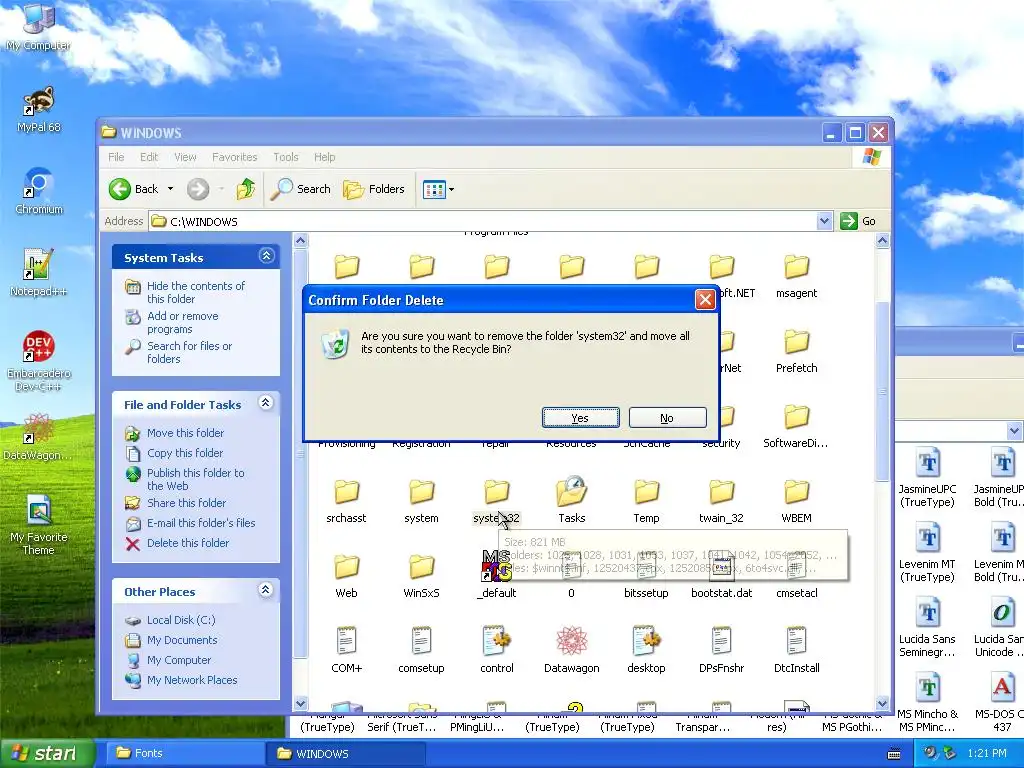Open My Documents in Other Places
This screenshot has width=1024, height=768.
(x=182, y=641)
